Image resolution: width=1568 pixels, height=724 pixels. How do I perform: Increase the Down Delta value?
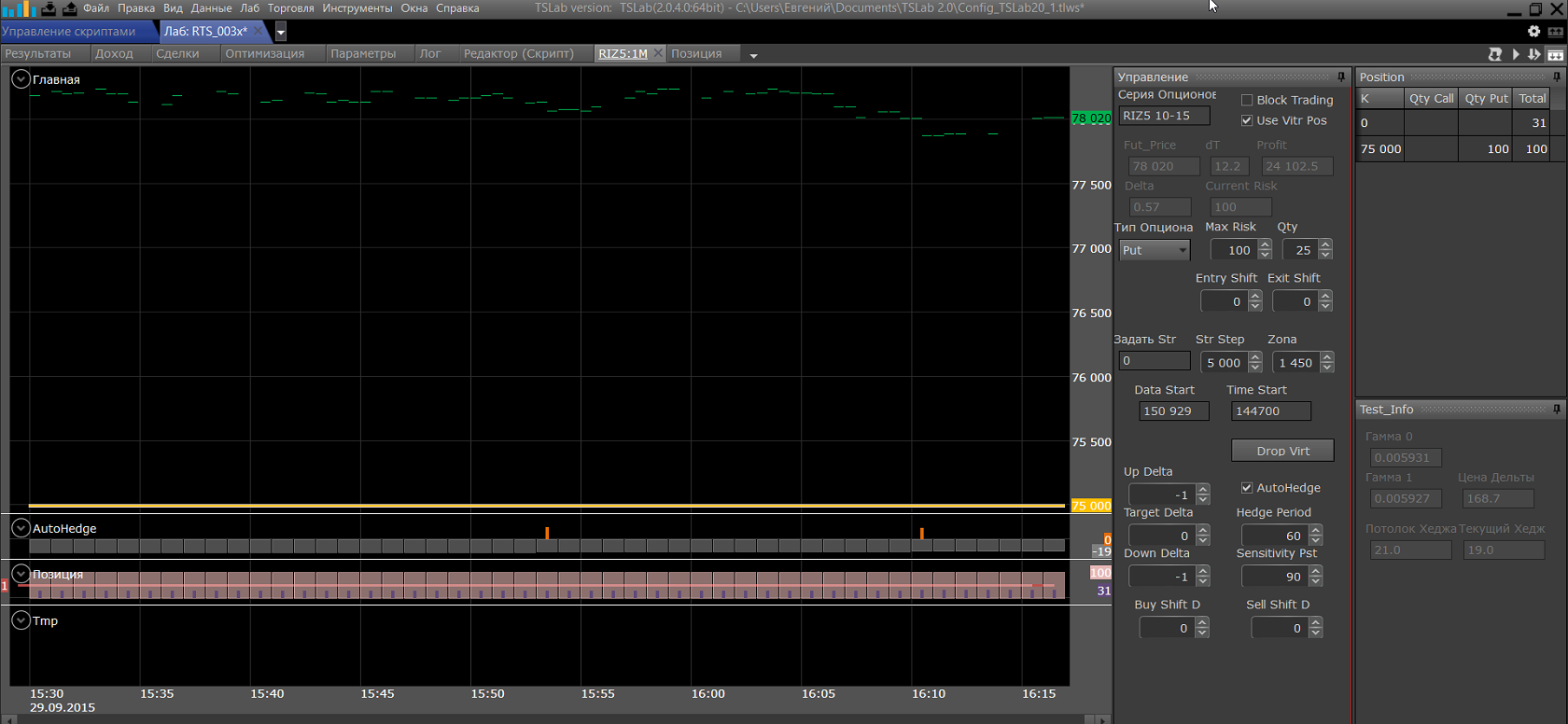1203,572
